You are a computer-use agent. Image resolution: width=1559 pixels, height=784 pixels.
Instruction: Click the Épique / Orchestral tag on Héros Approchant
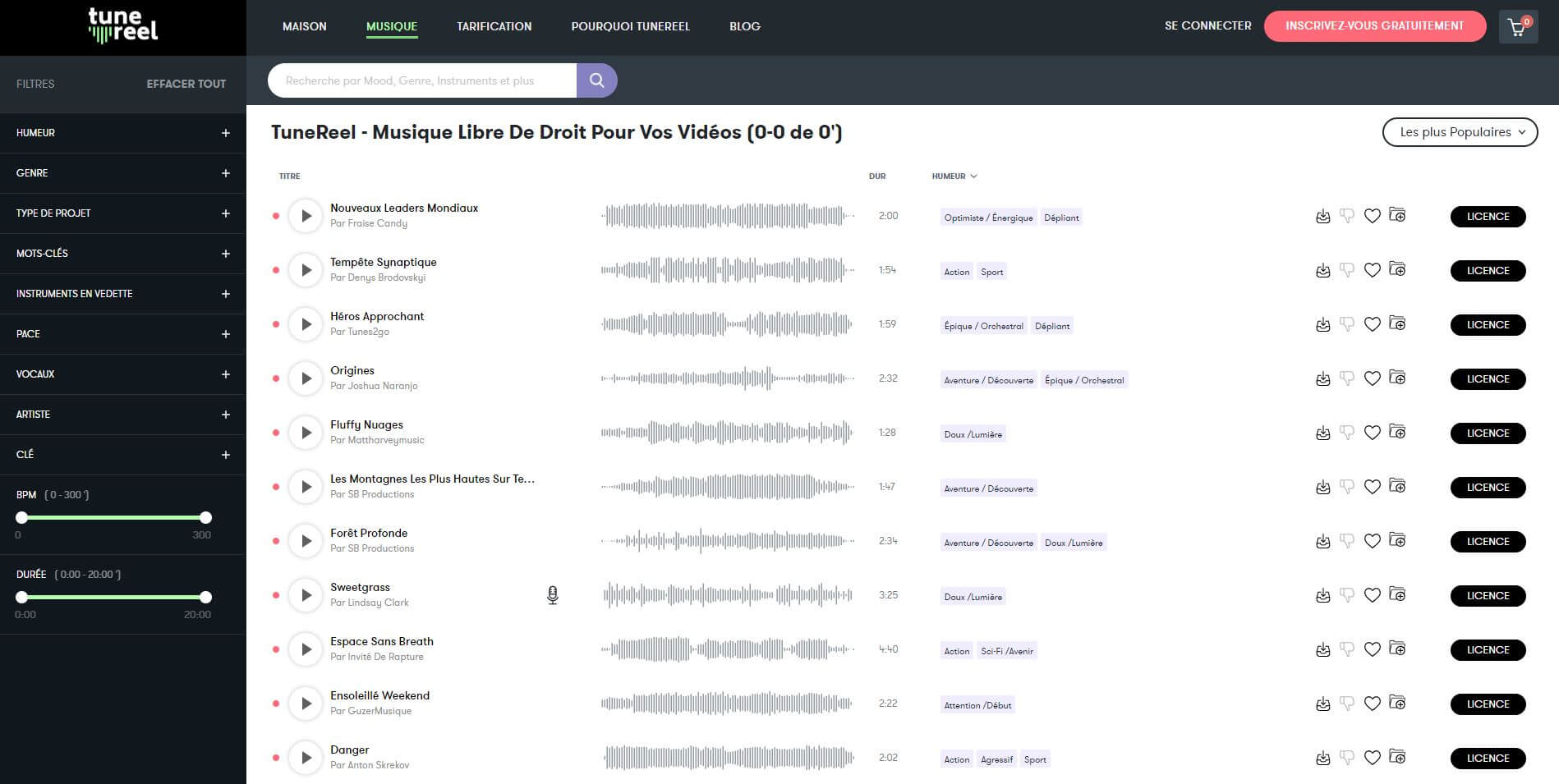(x=983, y=326)
